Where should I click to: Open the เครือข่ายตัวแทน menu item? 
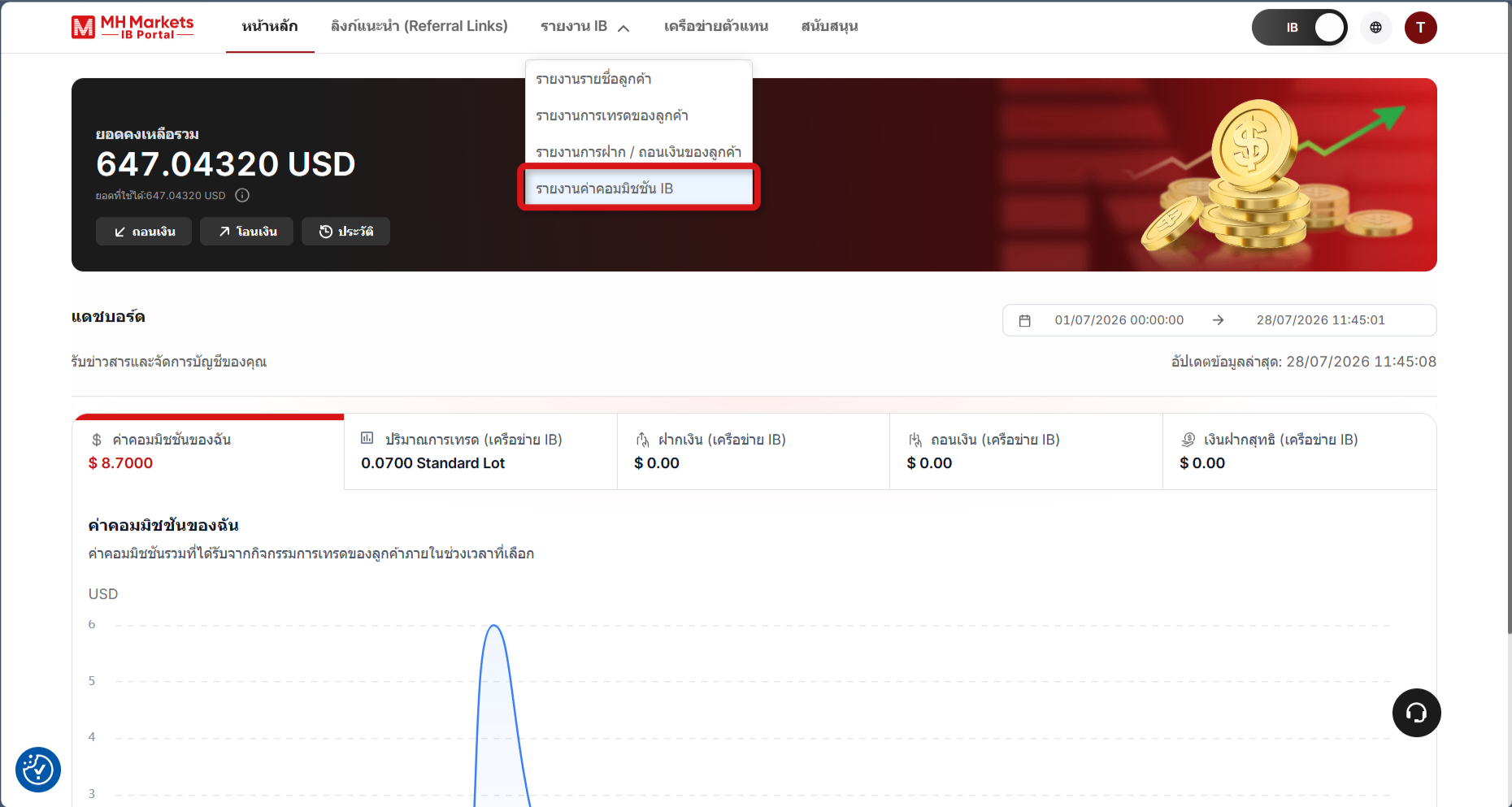(x=715, y=27)
